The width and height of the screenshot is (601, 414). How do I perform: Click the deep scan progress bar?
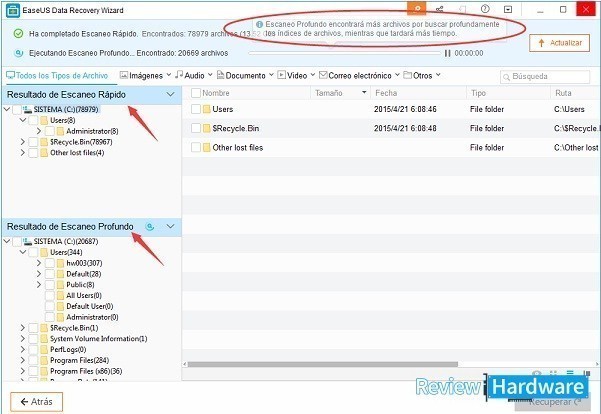(x=345, y=53)
